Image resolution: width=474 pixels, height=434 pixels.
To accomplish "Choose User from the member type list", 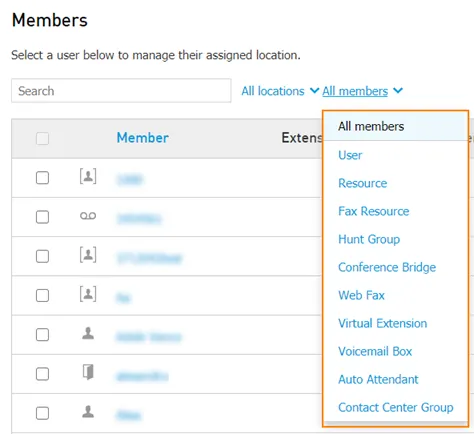I will pos(350,155).
